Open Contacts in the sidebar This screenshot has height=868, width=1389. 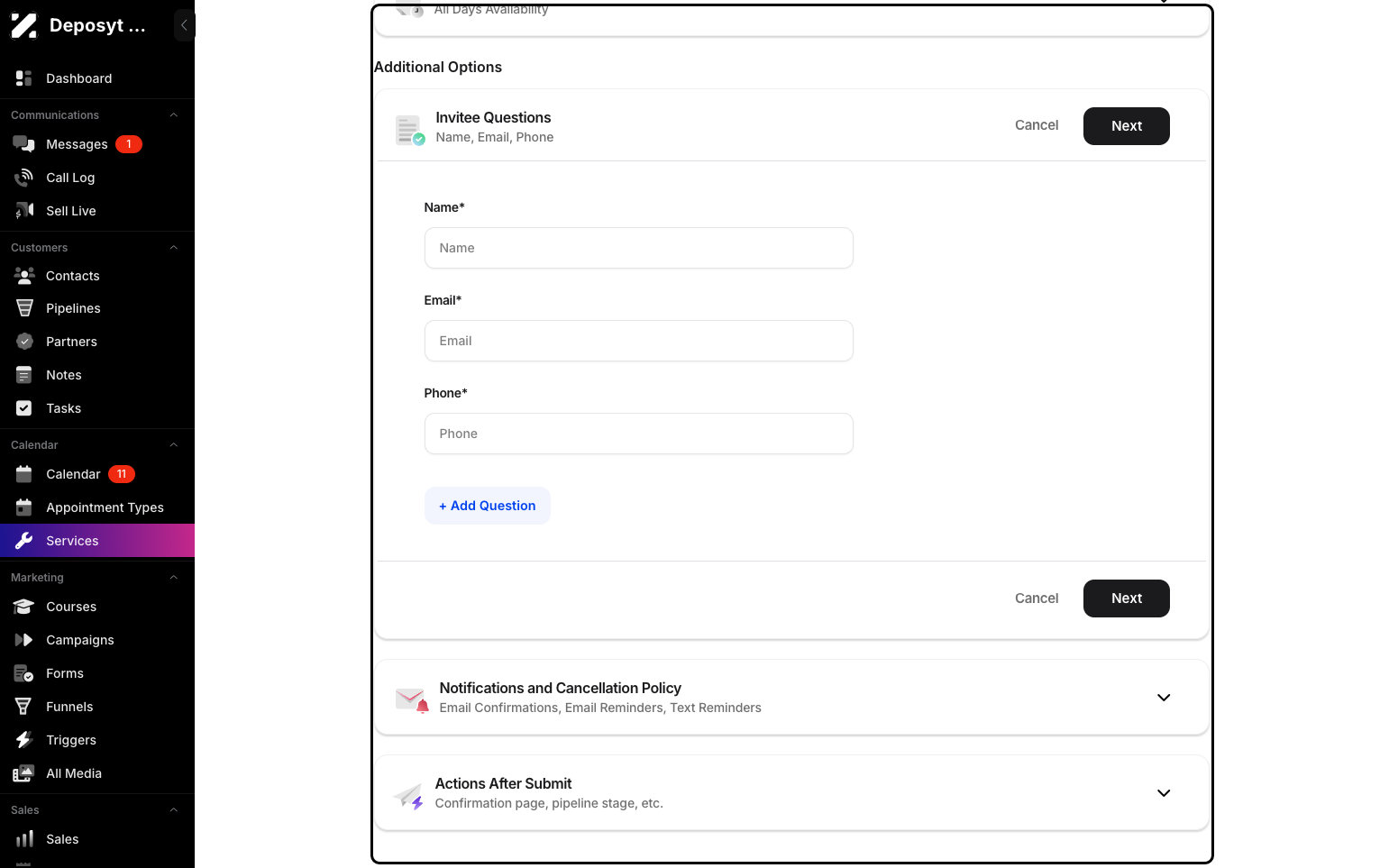pos(97,276)
